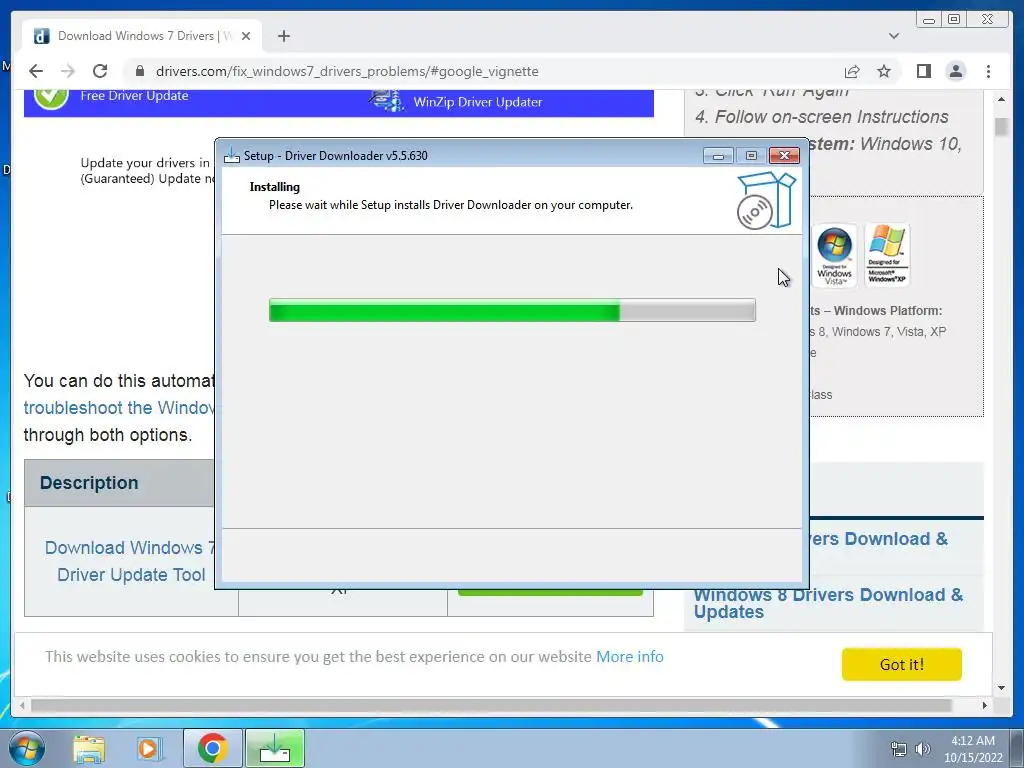Open volume control tray icon
The image size is (1024, 768).
[922, 749]
